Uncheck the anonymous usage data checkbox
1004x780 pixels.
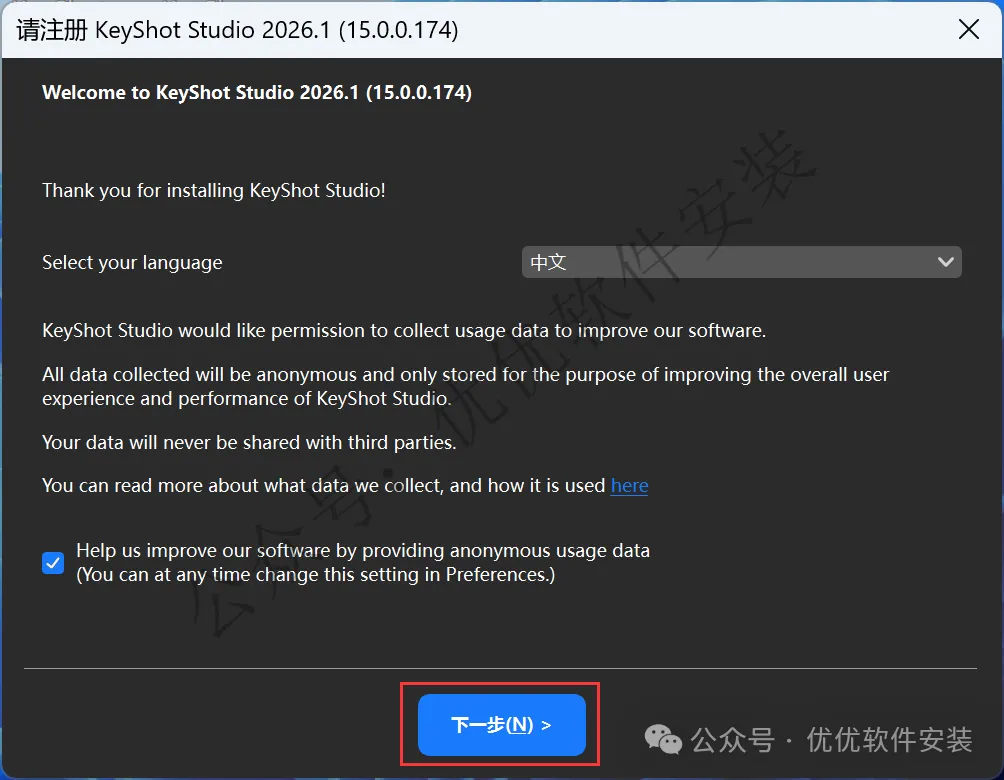click(53, 563)
